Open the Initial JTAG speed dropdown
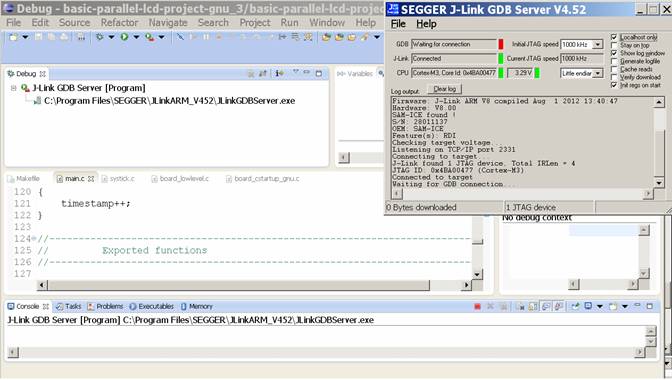The width and height of the screenshot is (672, 380). [597, 45]
